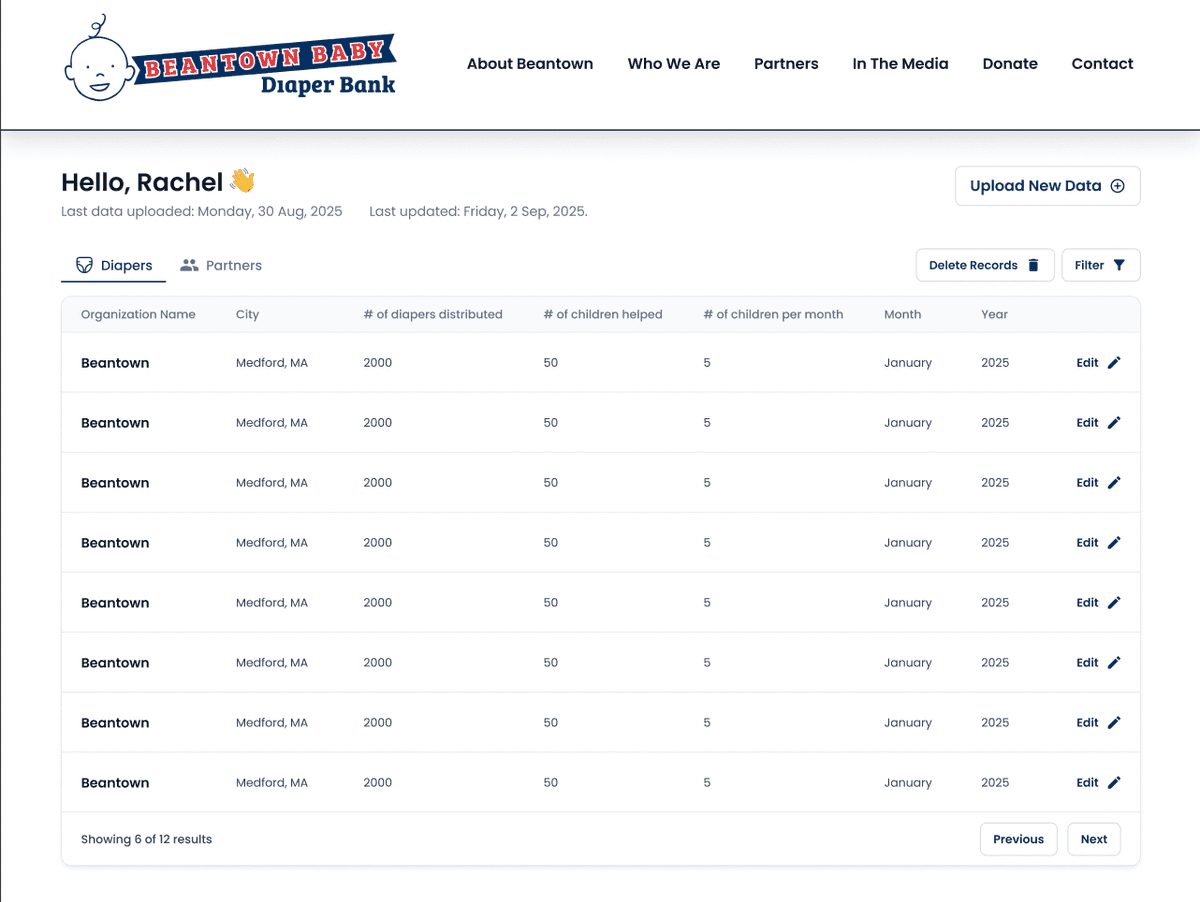Image resolution: width=1200 pixels, height=902 pixels.
Task: Click the trash icon in Delete Records
Action: coord(1034,265)
